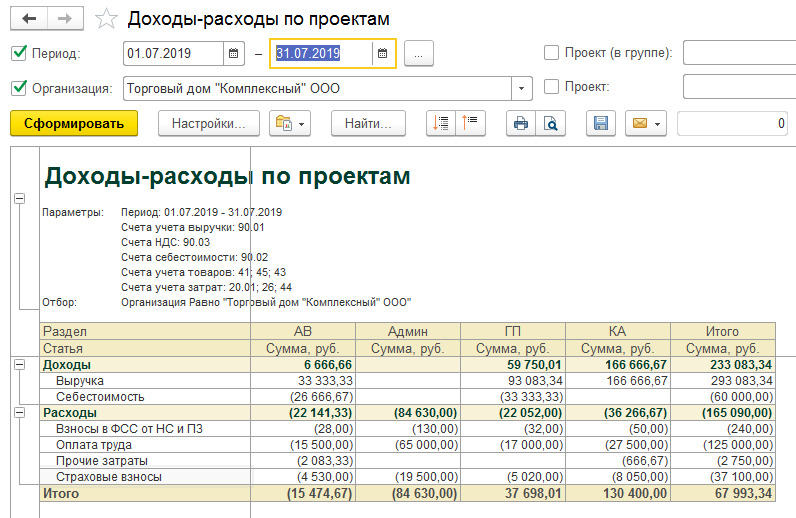The image size is (796, 518).
Task: Select cell 59 750,01 in Доходы row
Action: (513, 365)
